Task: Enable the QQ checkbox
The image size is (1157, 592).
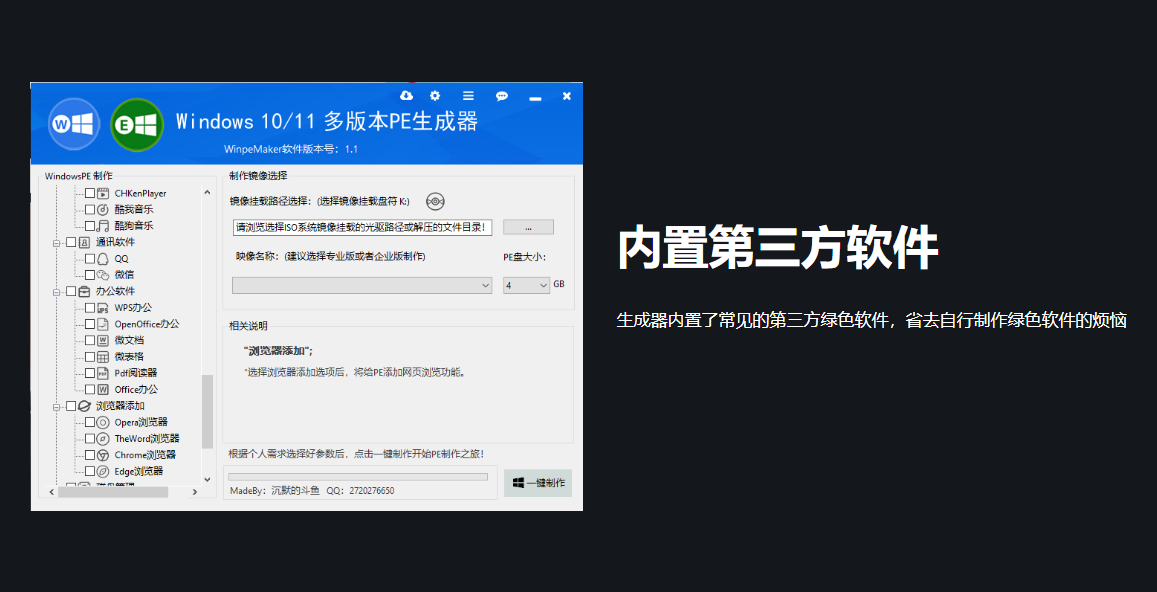Action: point(90,259)
